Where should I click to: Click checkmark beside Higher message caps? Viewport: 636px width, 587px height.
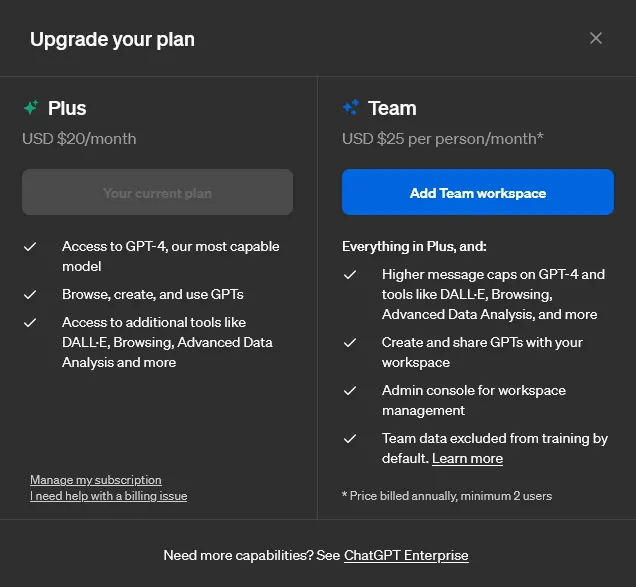click(350, 275)
